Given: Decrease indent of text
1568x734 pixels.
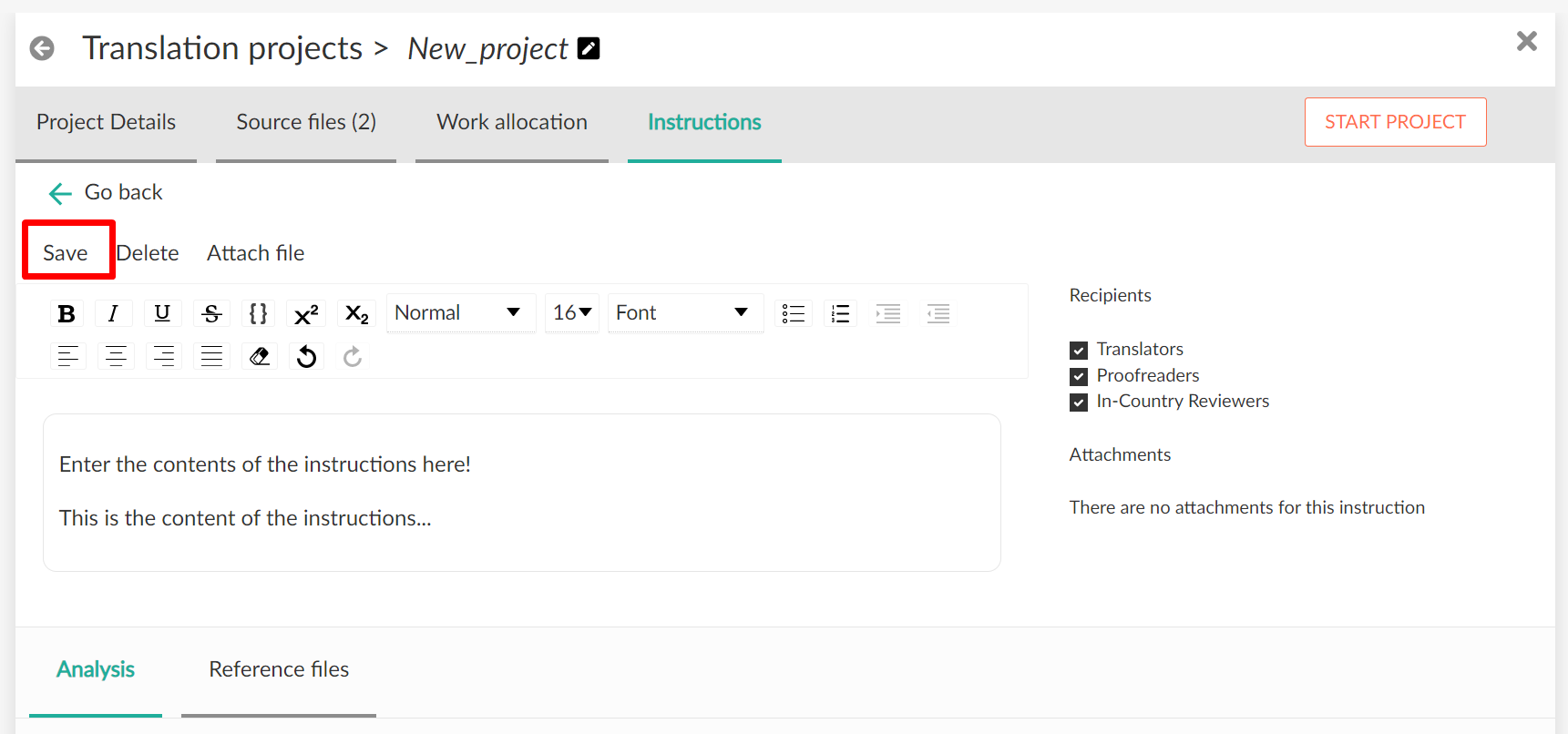Looking at the screenshot, I should point(938,314).
